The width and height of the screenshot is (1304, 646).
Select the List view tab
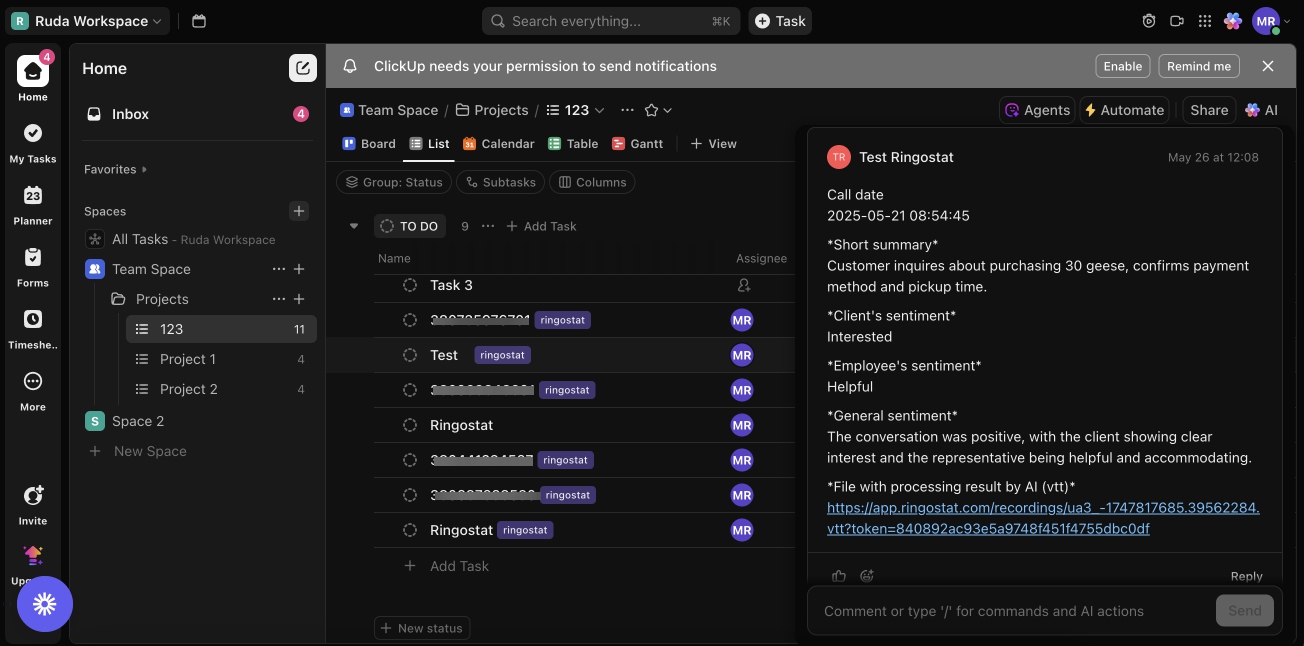coord(429,144)
